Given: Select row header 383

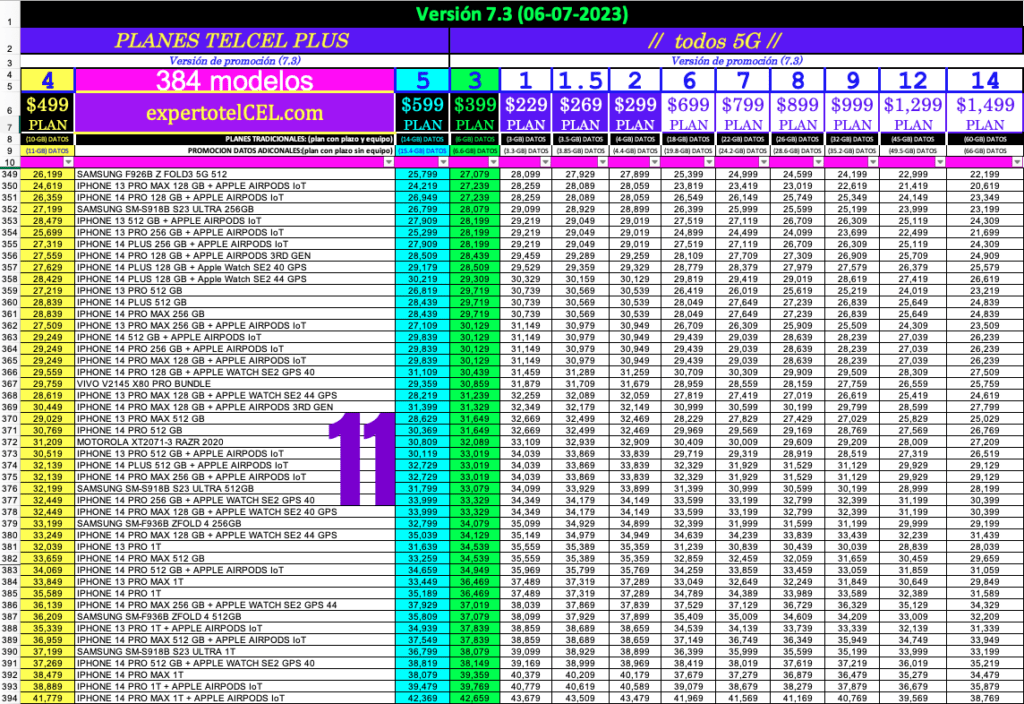Looking at the screenshot, I should click(10, 570).
